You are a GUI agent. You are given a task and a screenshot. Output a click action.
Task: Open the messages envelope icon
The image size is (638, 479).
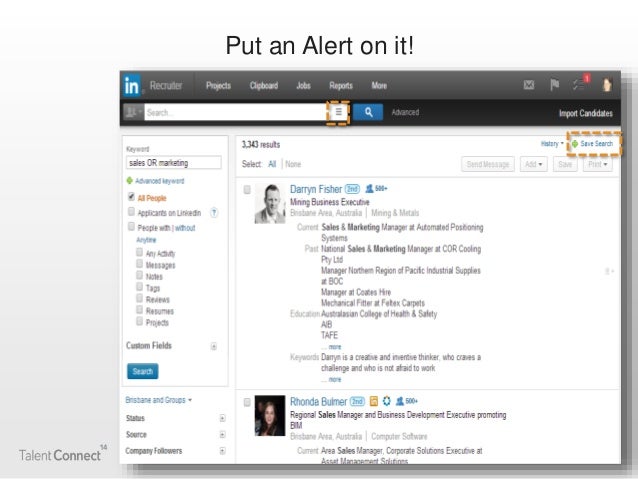[x=529, y=85]
